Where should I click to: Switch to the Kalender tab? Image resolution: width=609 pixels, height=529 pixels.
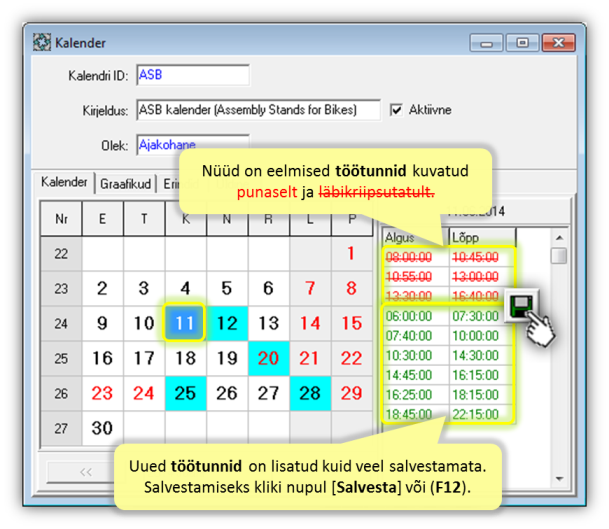64,183
